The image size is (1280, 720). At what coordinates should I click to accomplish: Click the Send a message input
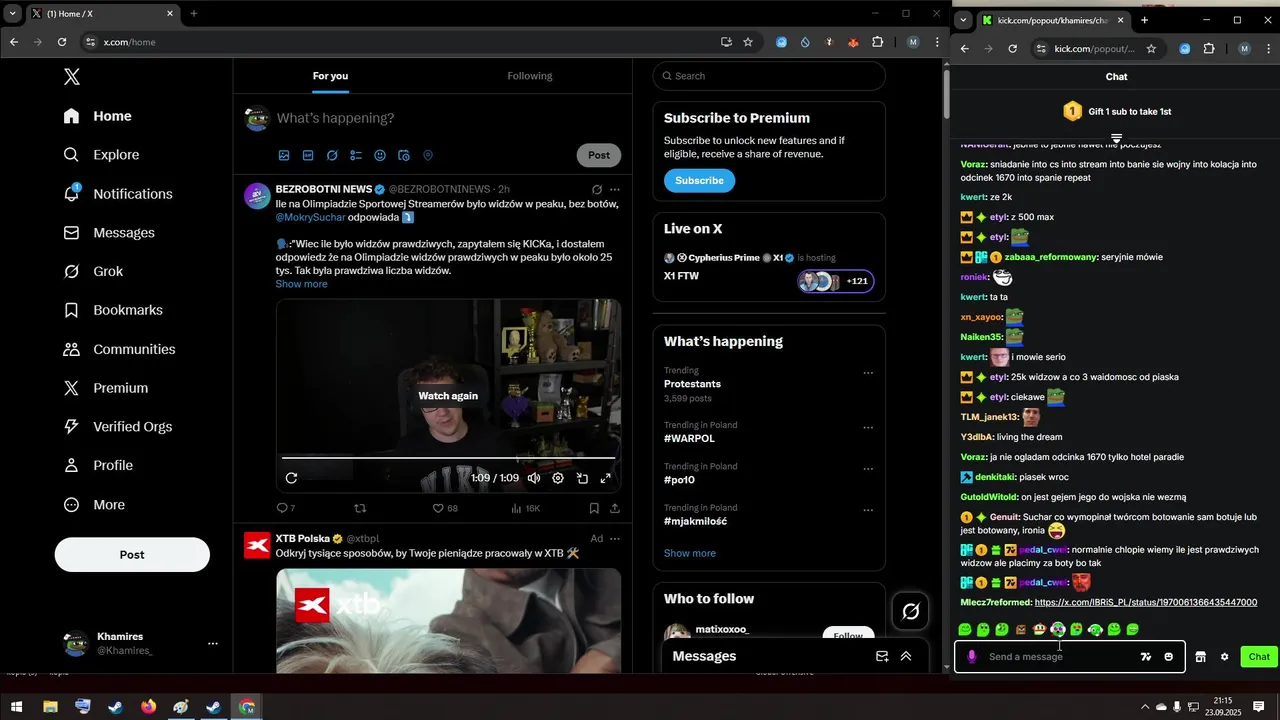tap(1059, 657)
